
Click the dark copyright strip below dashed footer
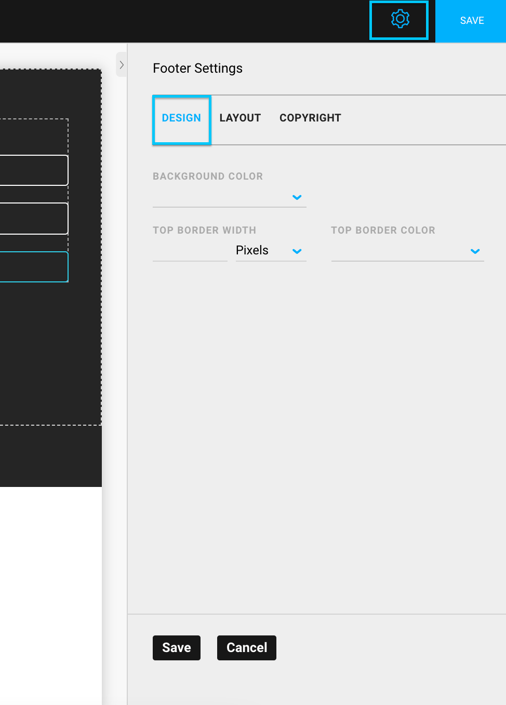coord(50,456)
